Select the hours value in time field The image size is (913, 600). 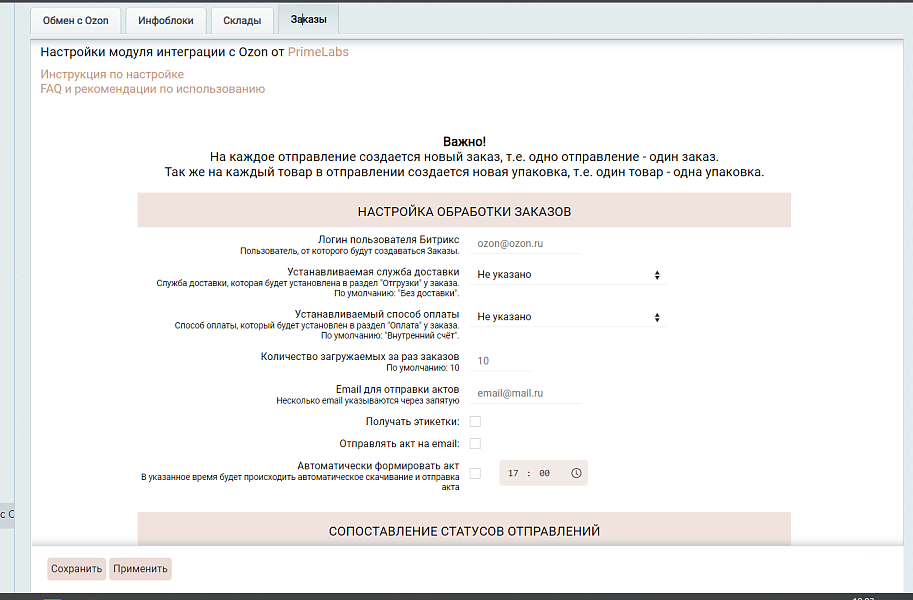click(x=513, y=473)
